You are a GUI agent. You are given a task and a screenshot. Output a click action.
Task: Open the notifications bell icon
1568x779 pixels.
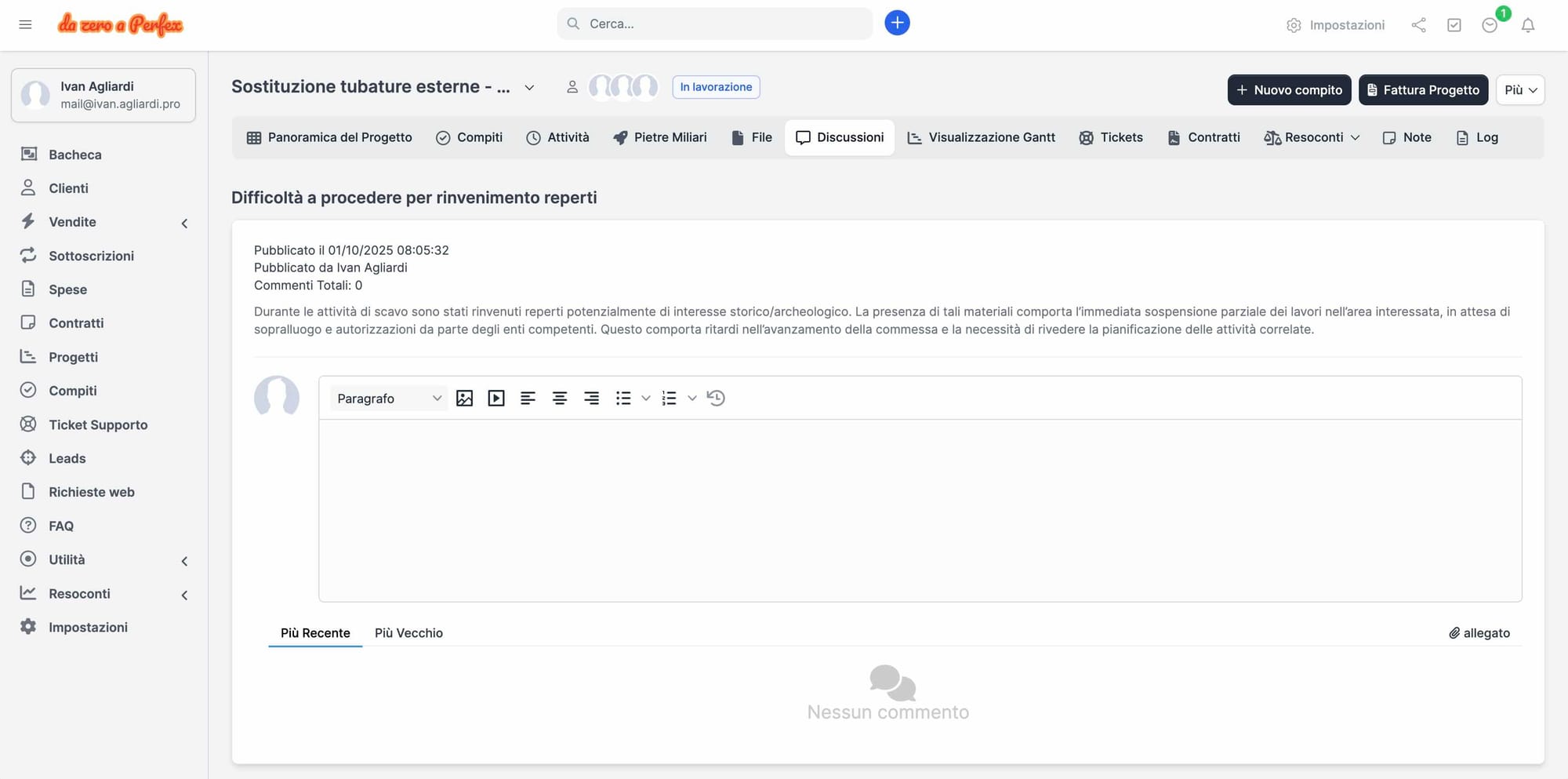[1527, 25]
